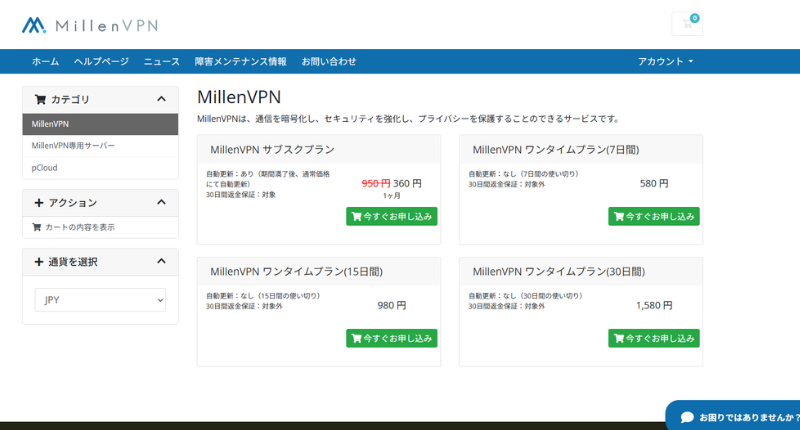This screenshot has width=800, height=430.
Task: Select pCloud category in sidebar
Action: point(100,168)
